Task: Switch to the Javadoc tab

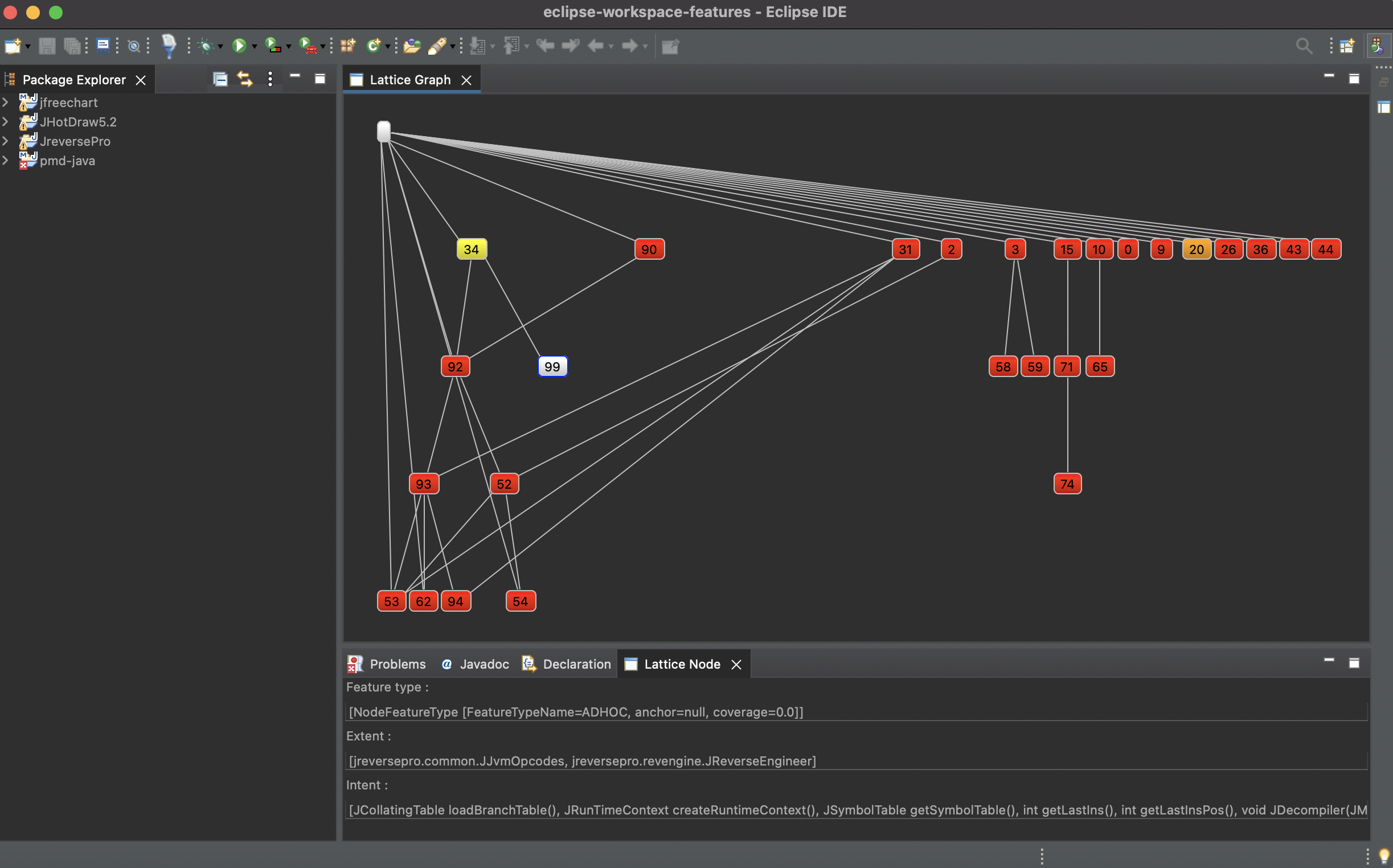Action: click(x=474, y=664)
